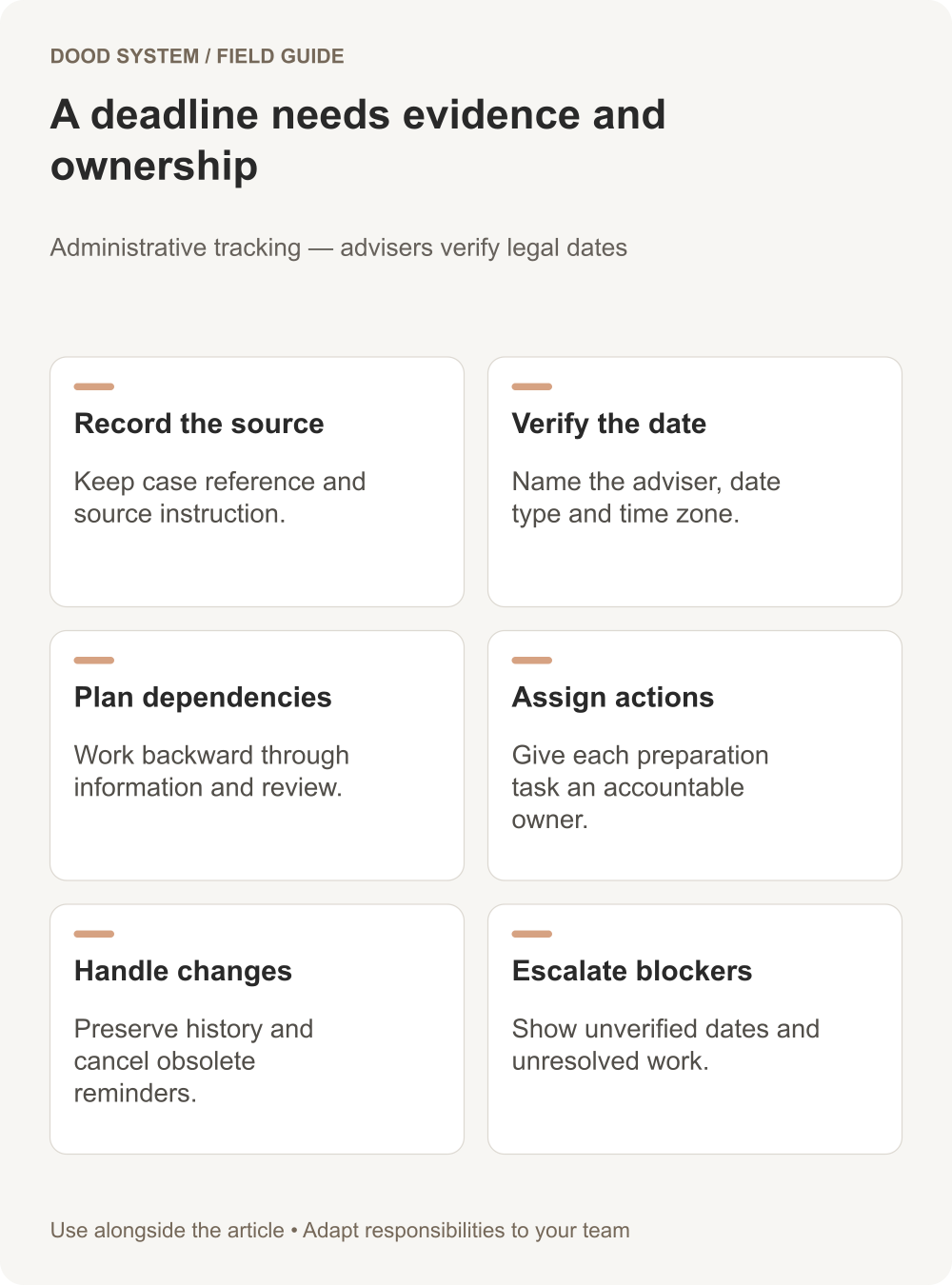The width and height of the screenshot is (952, 1285).
Task: Click the Plan dependencies card title
Action: point(203,698)
